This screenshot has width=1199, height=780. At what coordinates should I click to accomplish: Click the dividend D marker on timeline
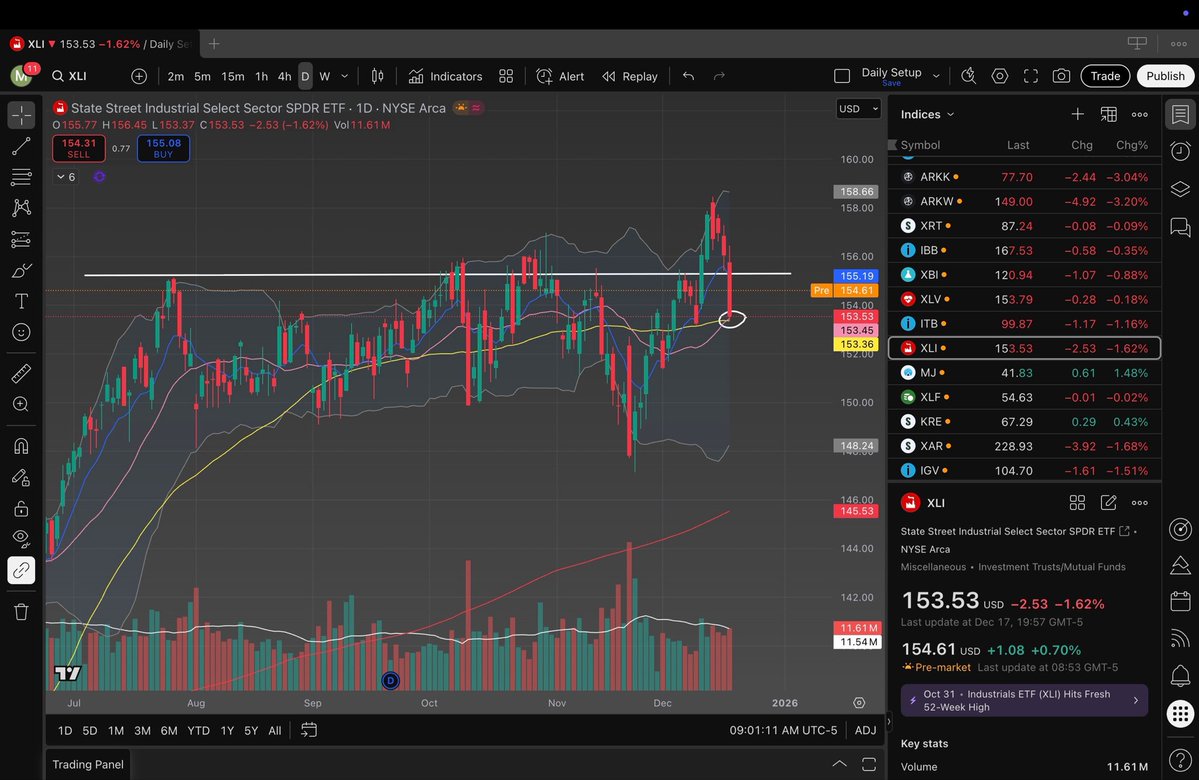(390, 681)
